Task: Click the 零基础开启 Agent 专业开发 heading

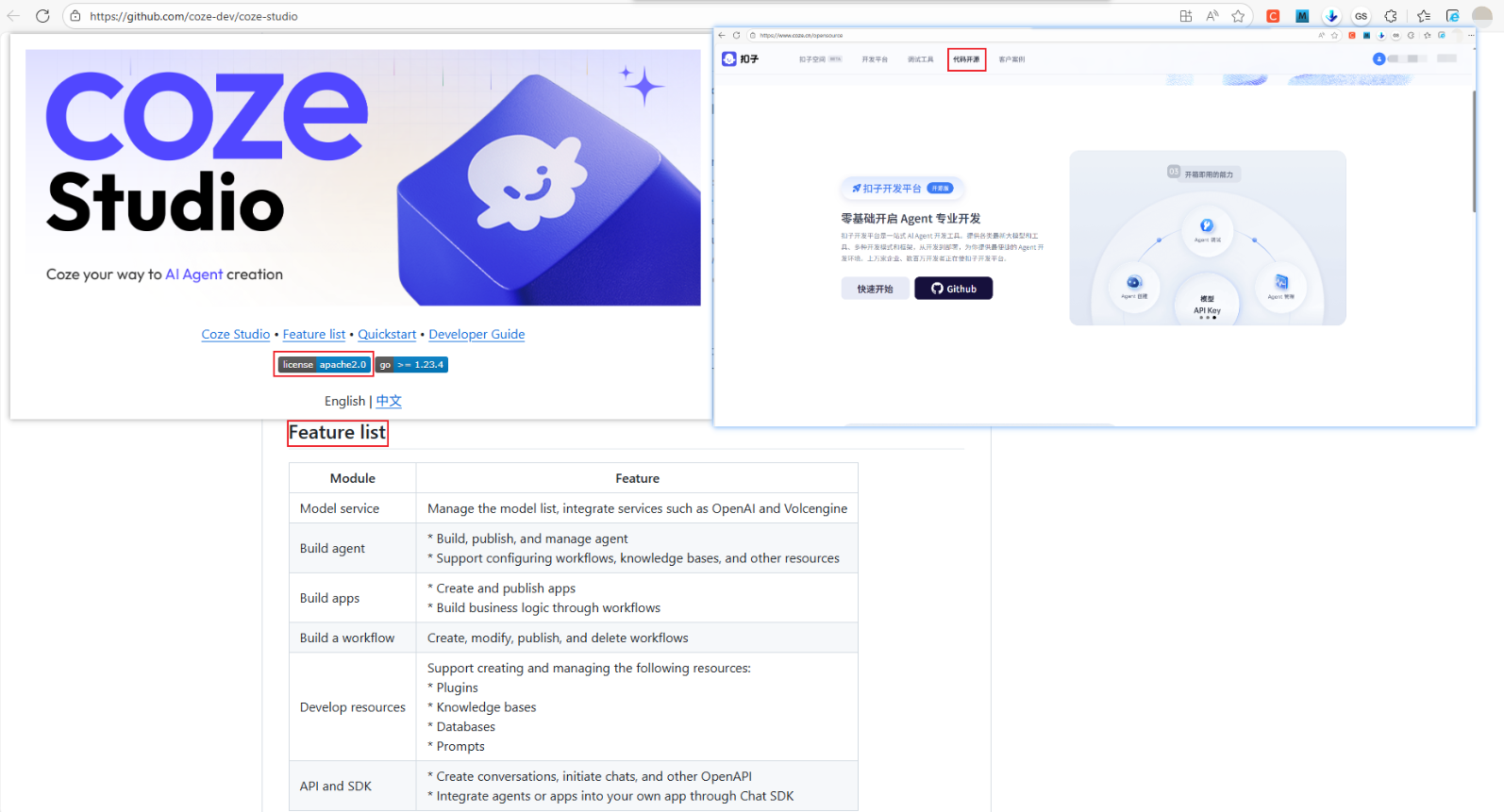Action: click(911, 218)
